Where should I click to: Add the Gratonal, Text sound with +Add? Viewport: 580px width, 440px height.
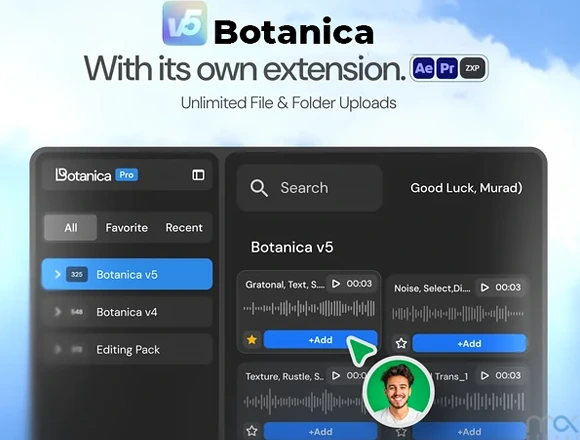[x=320, y=339]
